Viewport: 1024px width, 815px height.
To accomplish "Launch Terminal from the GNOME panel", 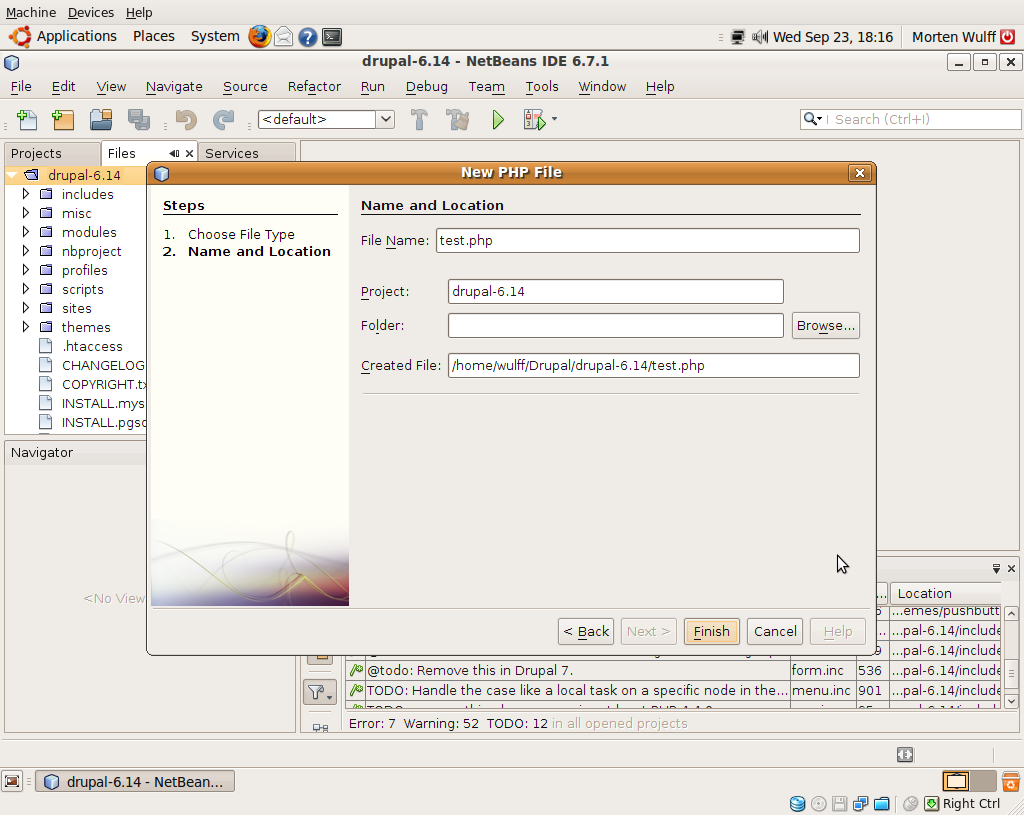I will tap(332, 37).
